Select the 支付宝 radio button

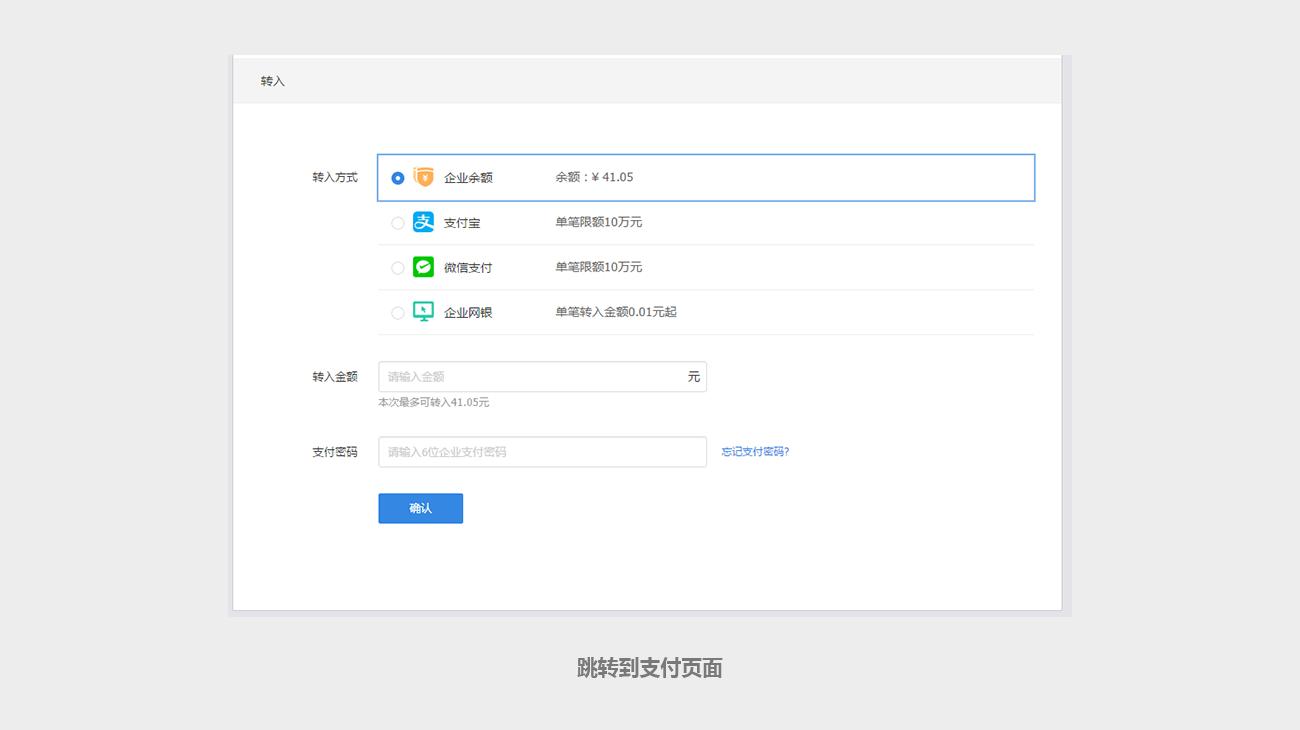[x=398, y=223]
